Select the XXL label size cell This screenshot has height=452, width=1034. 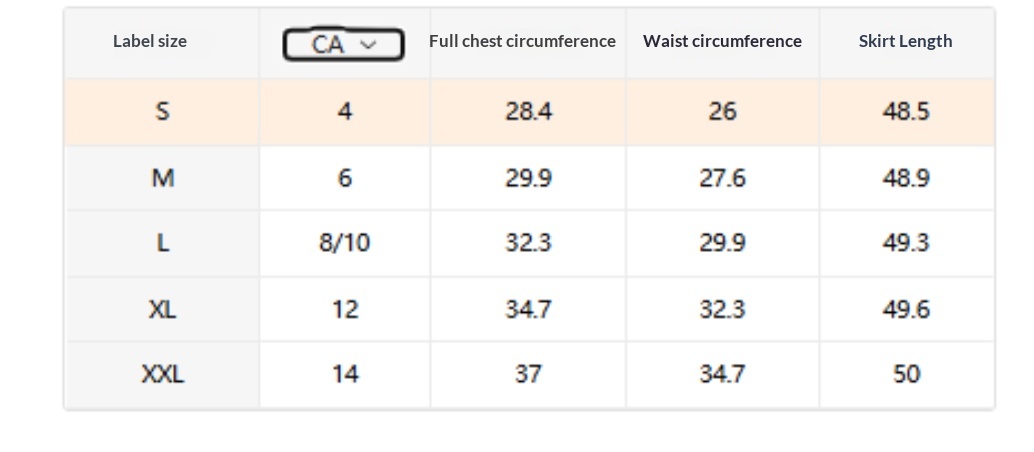coord(162,374)
